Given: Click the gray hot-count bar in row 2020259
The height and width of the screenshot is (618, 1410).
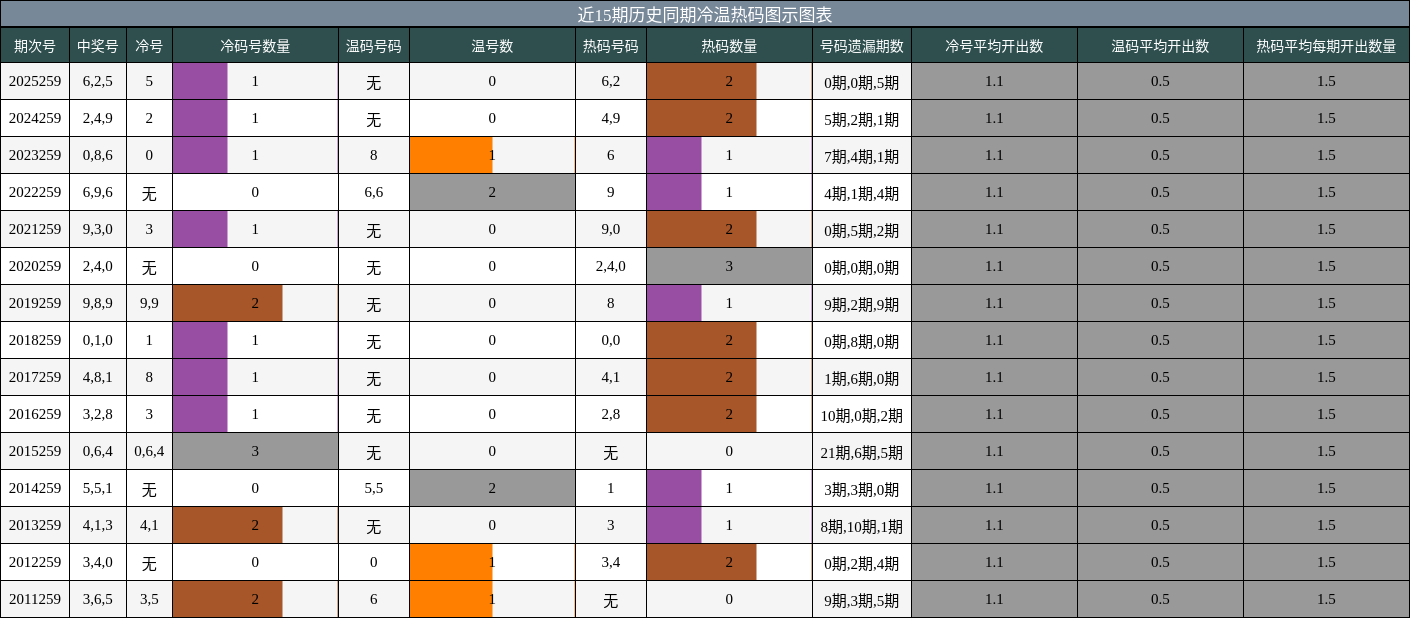Looking at the screenshot, I should (x=729, y=266).
